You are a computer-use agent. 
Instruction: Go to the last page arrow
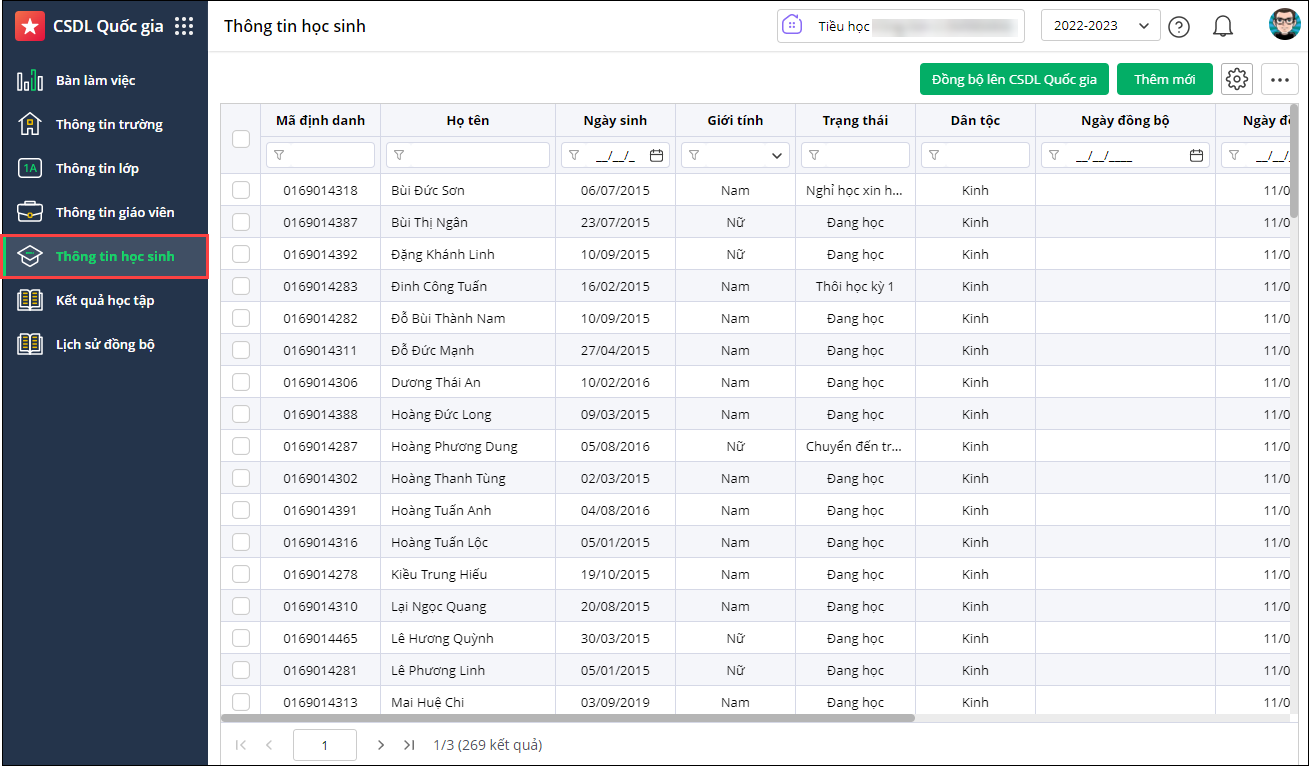pyautogui.click(x=409, y=745)
